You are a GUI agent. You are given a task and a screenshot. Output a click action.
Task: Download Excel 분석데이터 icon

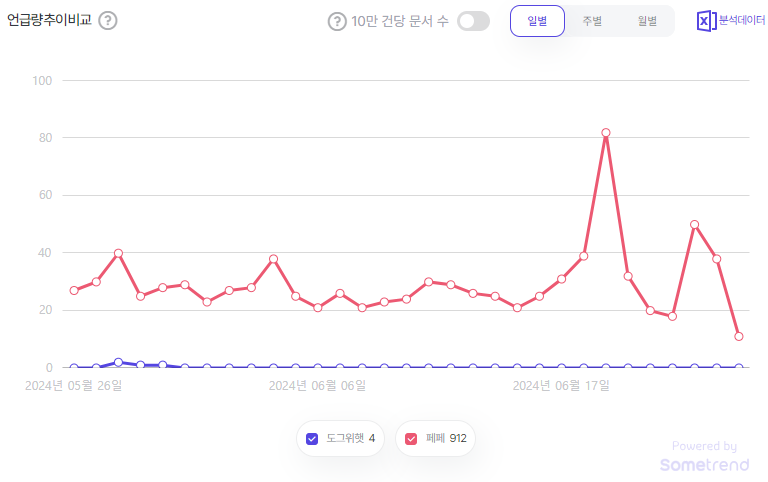706,21
